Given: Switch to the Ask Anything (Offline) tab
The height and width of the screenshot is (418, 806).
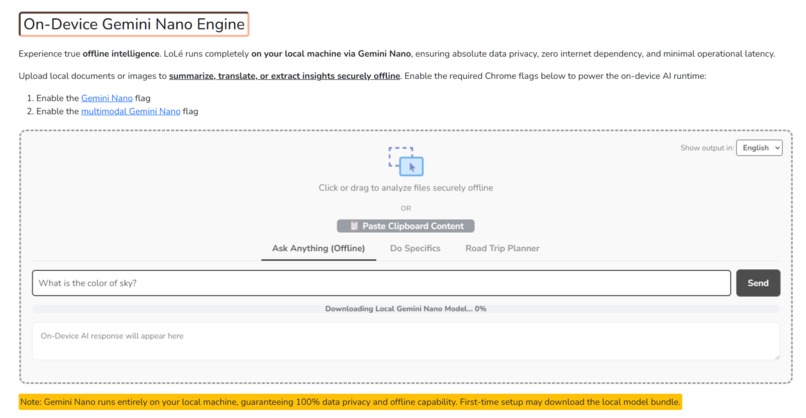Looking at the screenshot, I should click(319, 248).
